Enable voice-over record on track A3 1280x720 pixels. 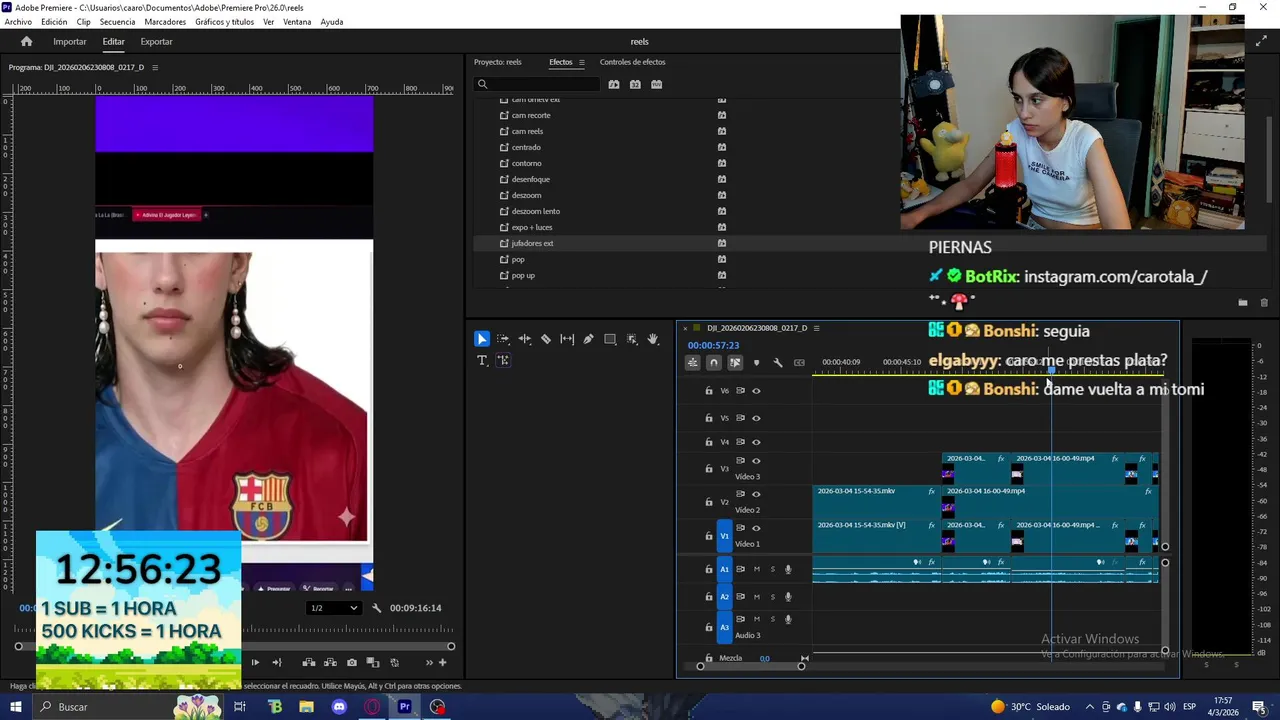pyautogui.click(x=788, y=619)
